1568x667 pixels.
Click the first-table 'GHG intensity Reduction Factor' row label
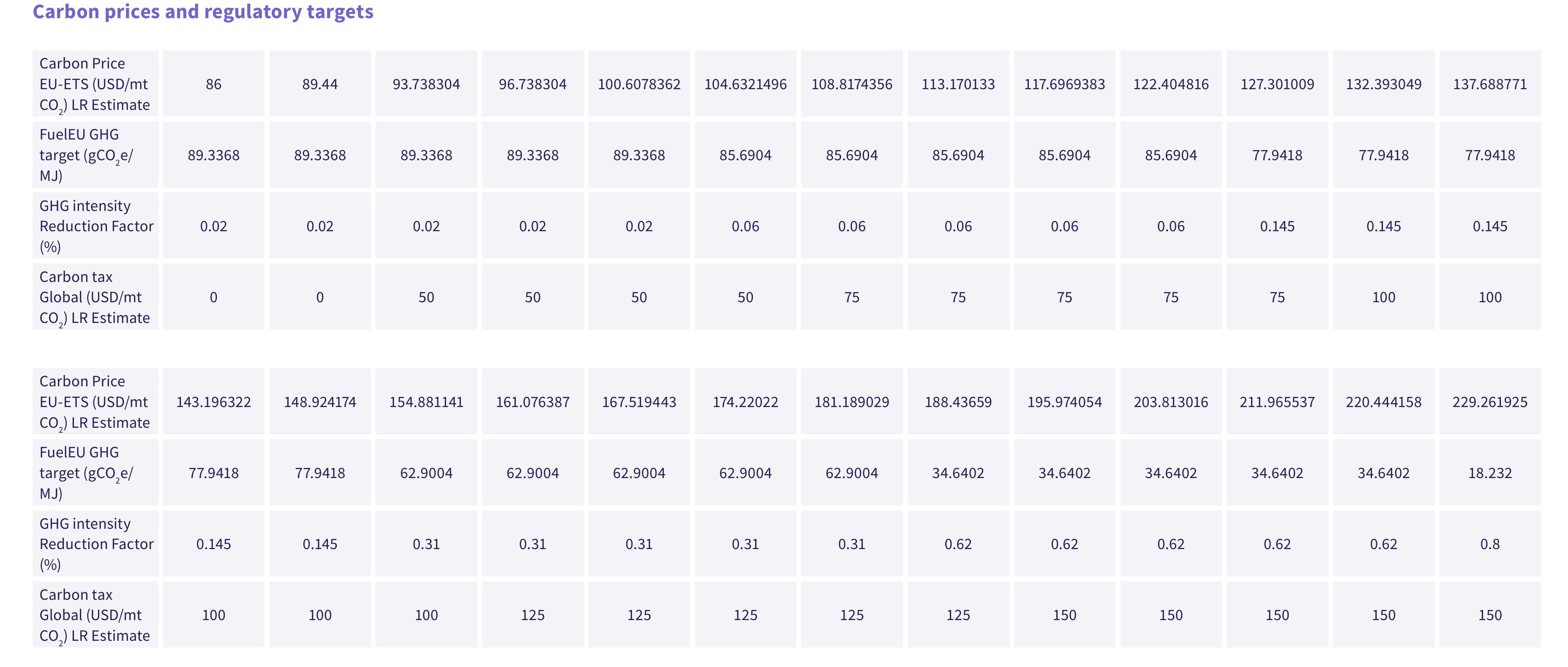coord(95,226)
